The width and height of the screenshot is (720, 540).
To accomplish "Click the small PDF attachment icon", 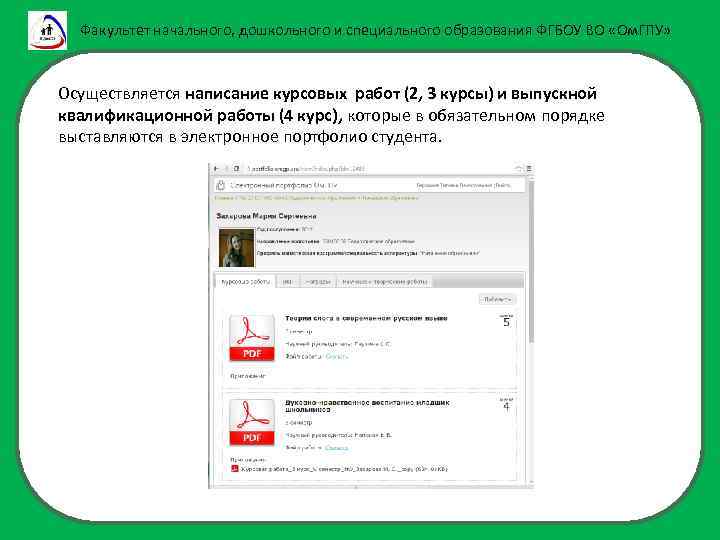I will tap(235, 469).
